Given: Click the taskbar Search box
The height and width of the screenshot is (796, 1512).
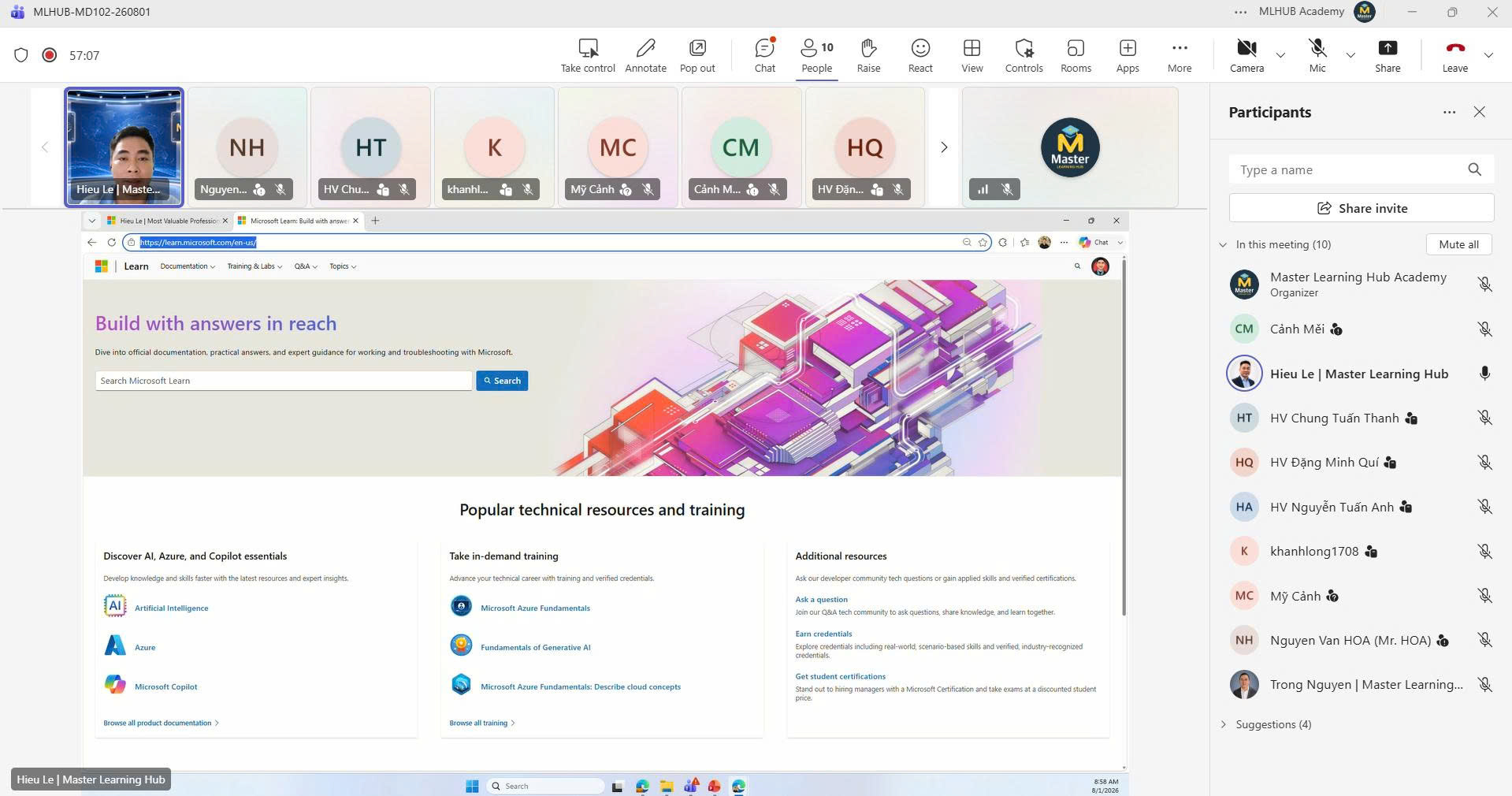Looking at the screenshot, I should [x=545, y=786].
